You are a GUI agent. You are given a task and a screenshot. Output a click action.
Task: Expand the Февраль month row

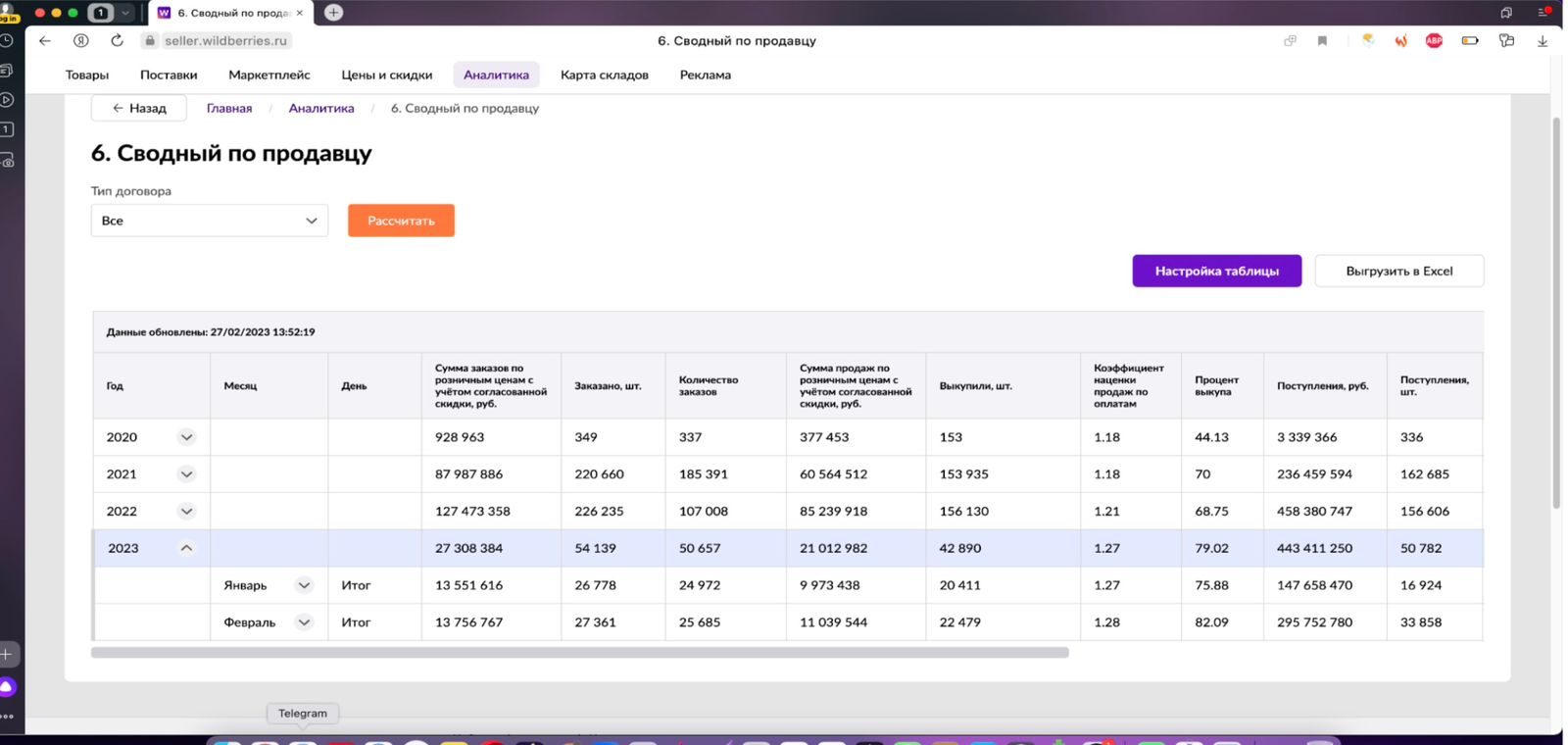click(304, 622)
